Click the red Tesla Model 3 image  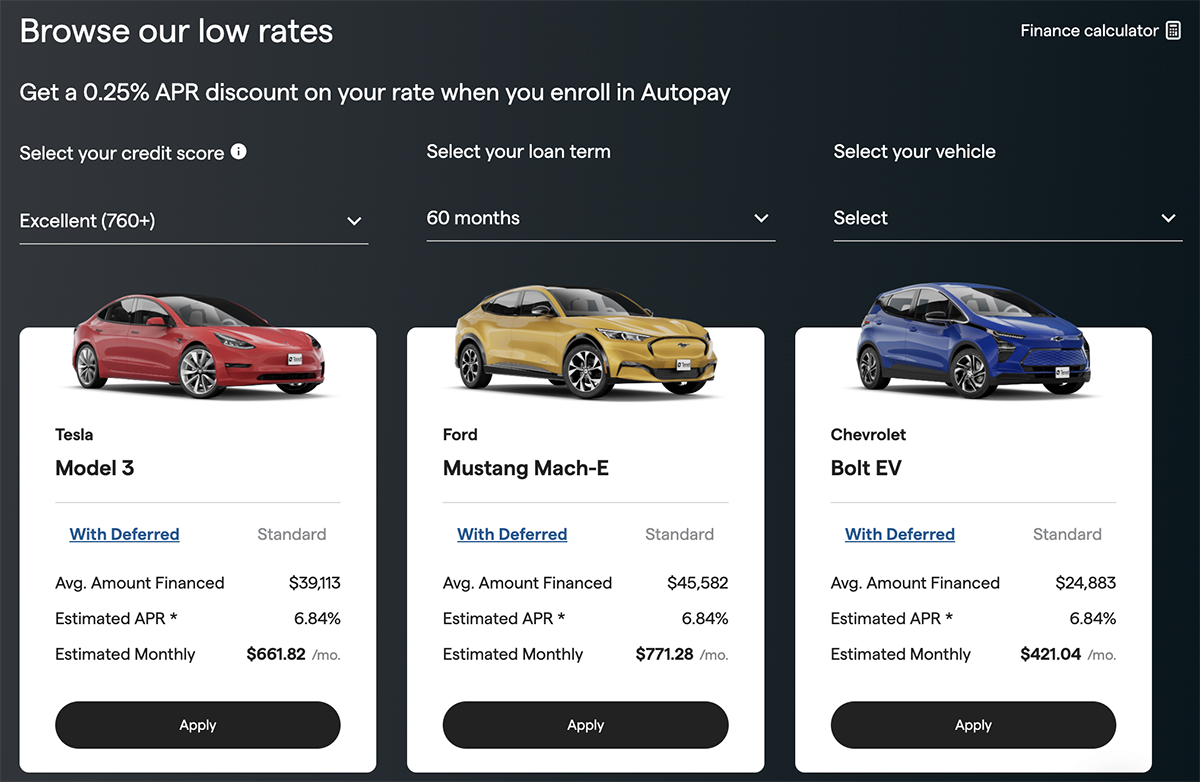point(198,343)
